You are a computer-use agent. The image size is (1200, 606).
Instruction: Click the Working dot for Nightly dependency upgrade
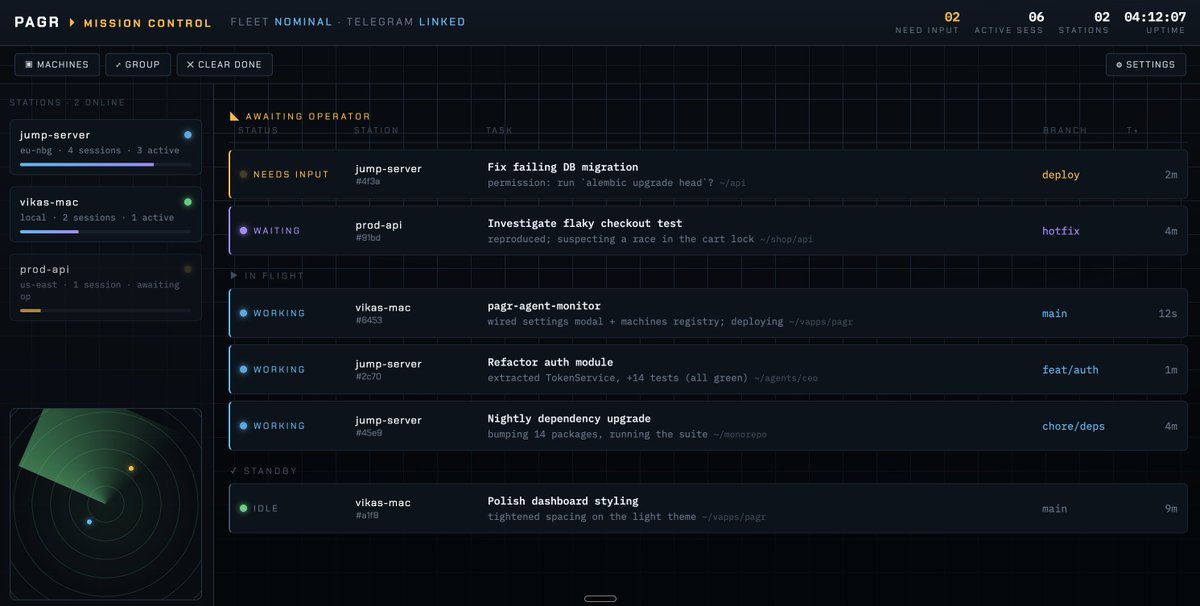243,425
